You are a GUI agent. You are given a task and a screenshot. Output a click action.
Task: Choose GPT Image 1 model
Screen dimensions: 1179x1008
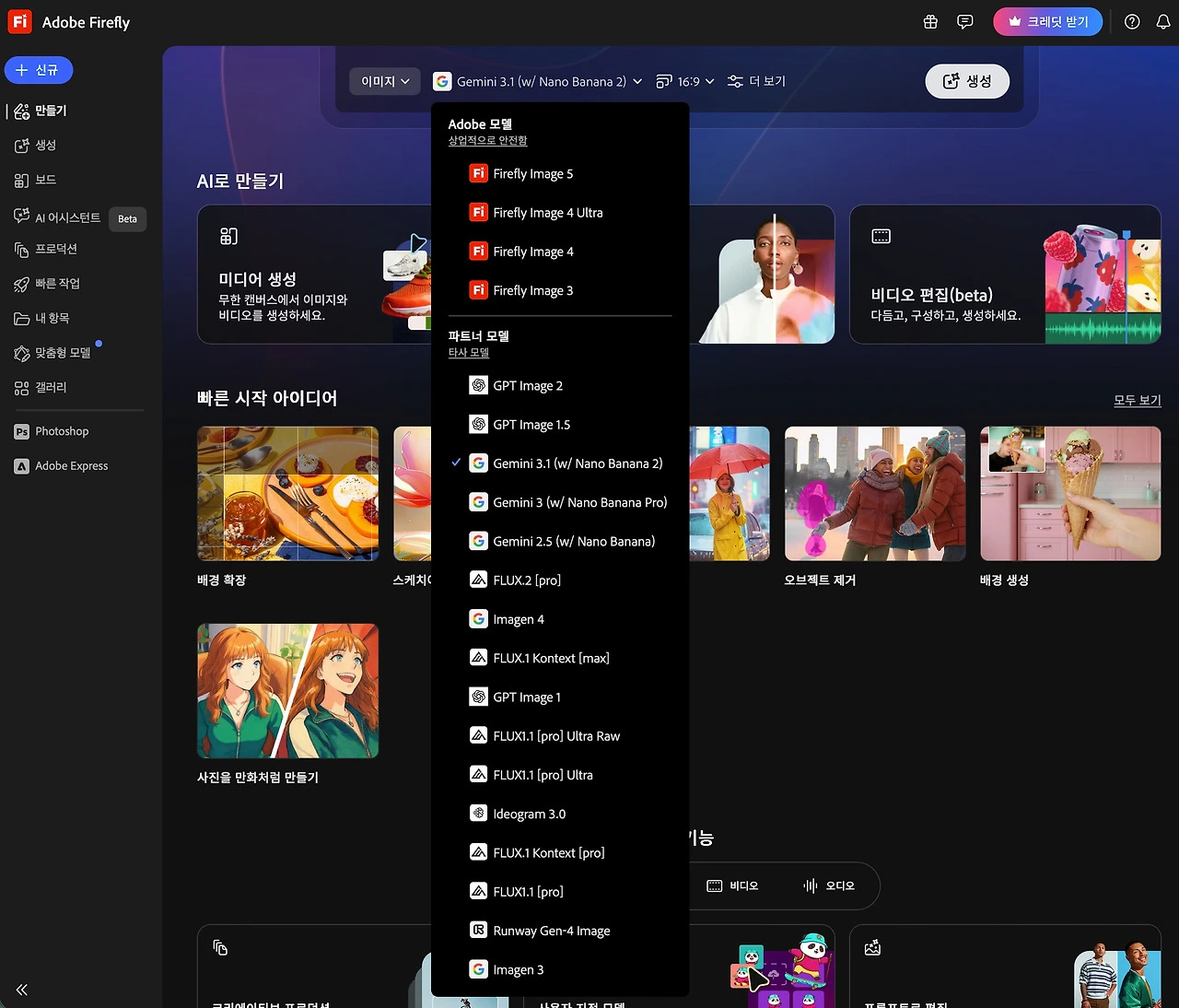pyautogui.click(x=560, y=697)
